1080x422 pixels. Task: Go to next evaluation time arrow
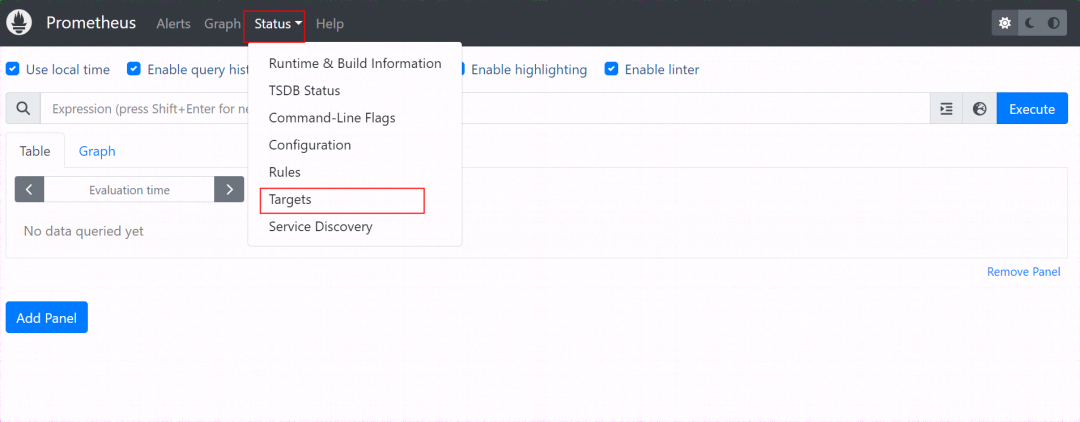point(229,189)
